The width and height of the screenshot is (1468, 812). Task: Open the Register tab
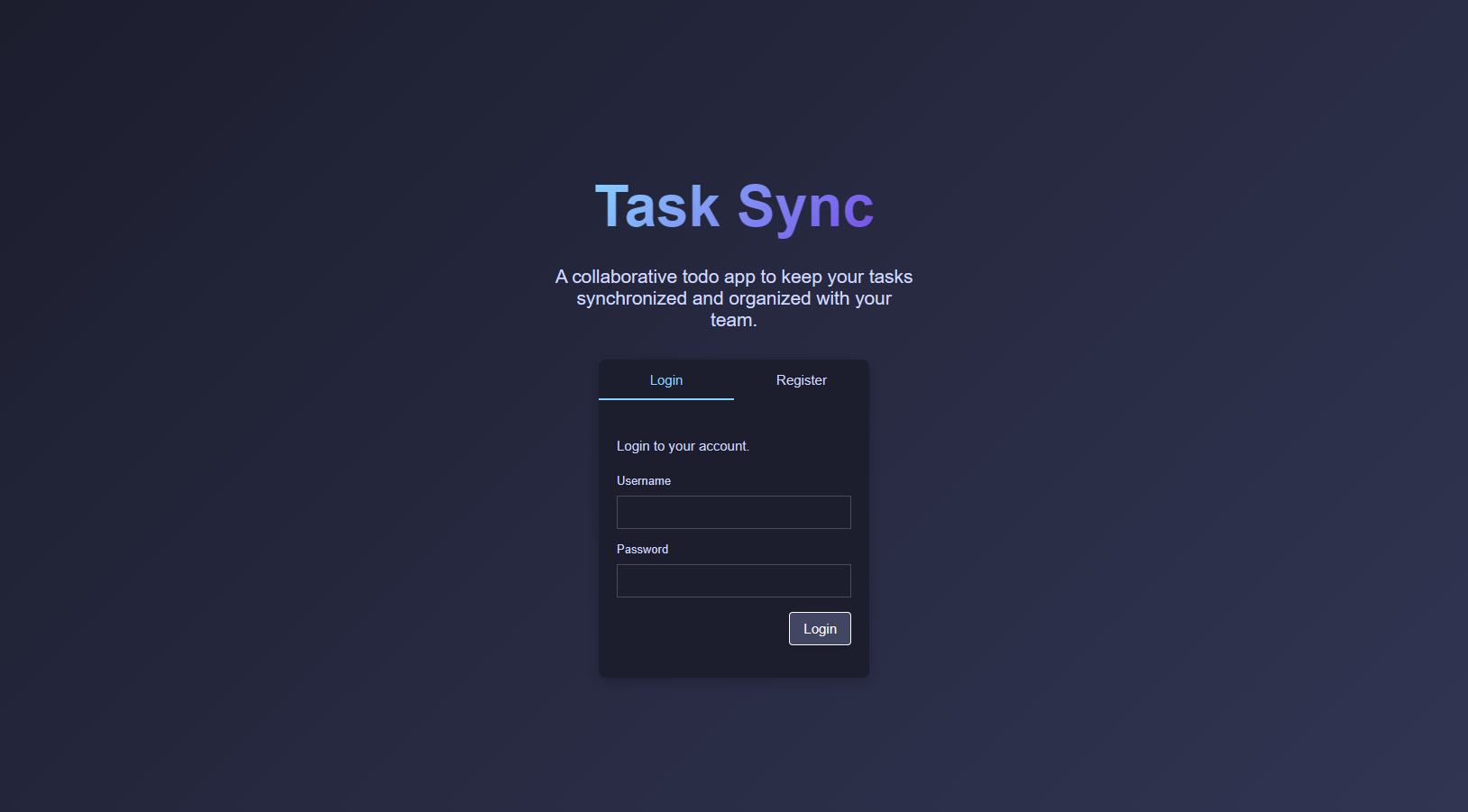click(802, 380)
